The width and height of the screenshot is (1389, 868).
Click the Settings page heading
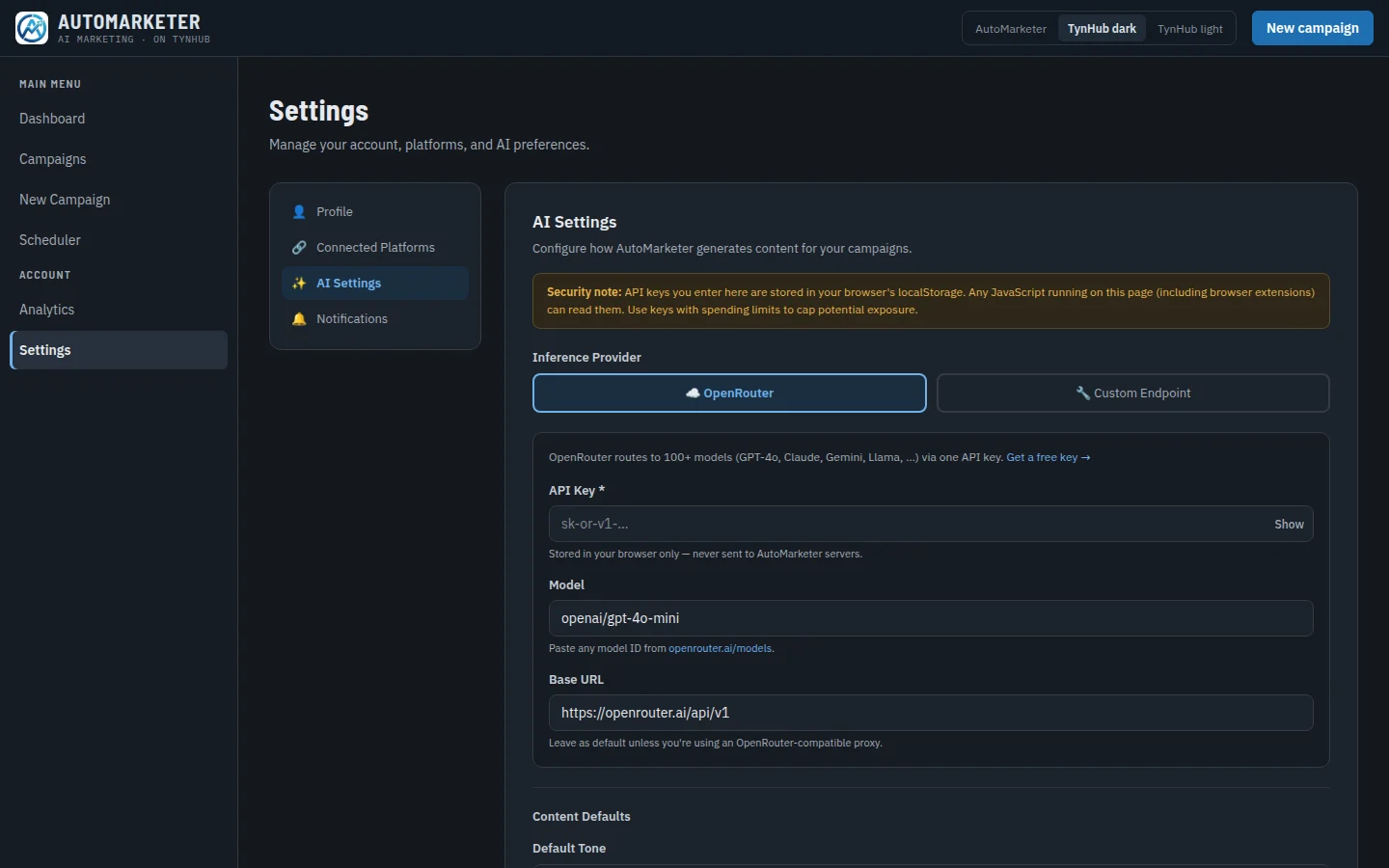[x=318, y=111]
